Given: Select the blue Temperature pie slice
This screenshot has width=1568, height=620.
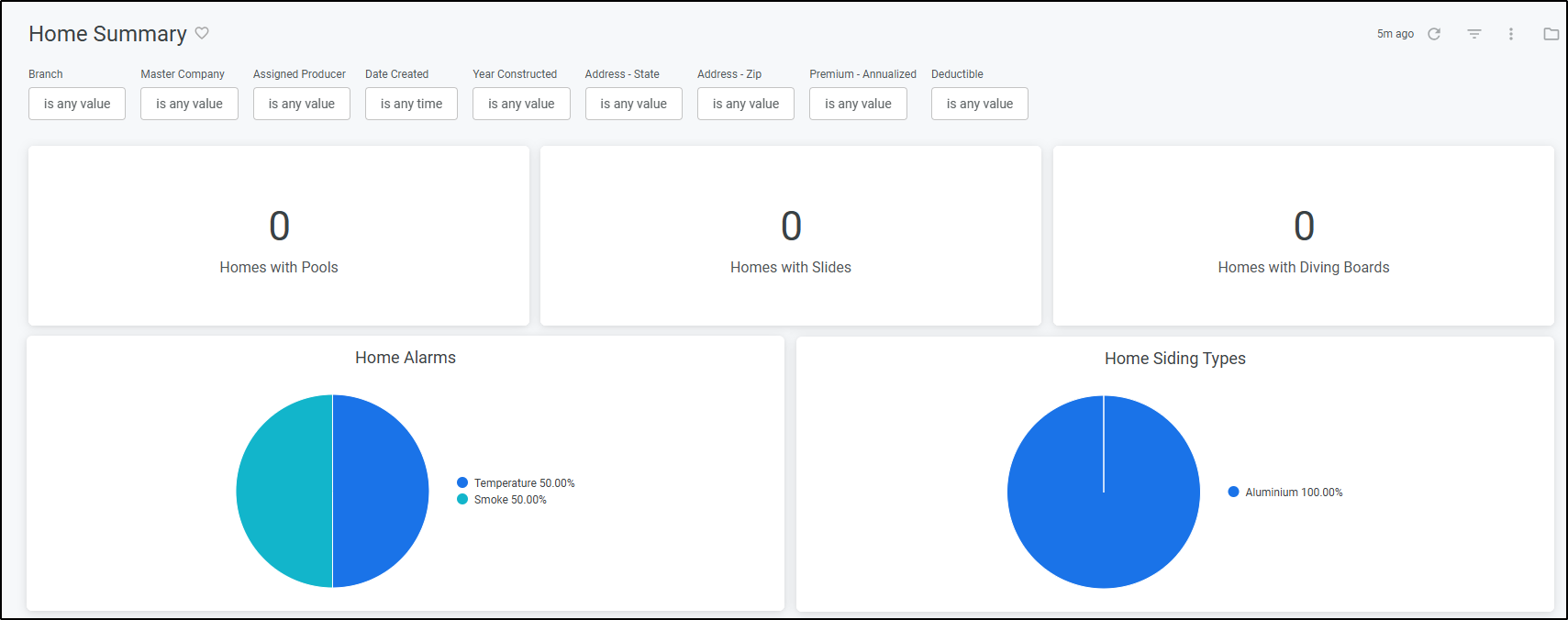Looking at the screenshot, I should click(x=381, y=491).
